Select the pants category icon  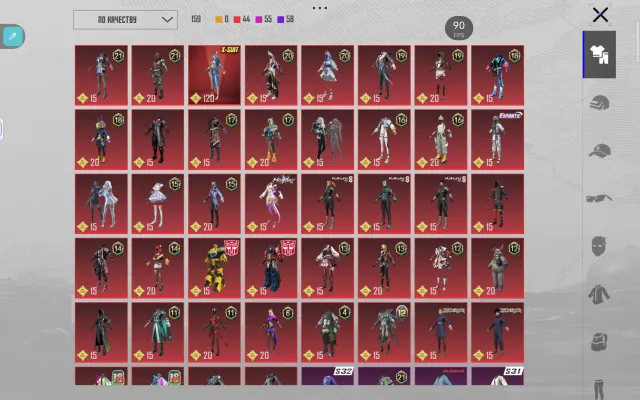point(599,389)
